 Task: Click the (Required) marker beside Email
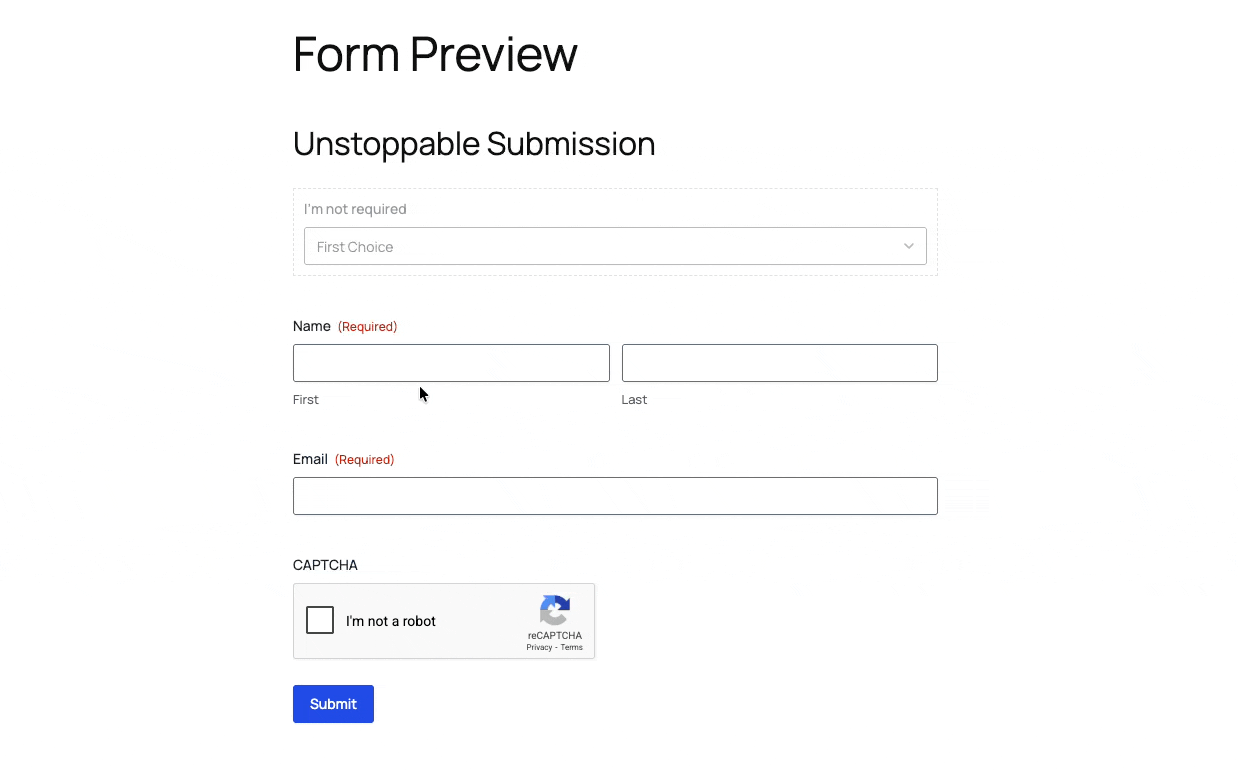pyautogui.click(x=364, y=460)
